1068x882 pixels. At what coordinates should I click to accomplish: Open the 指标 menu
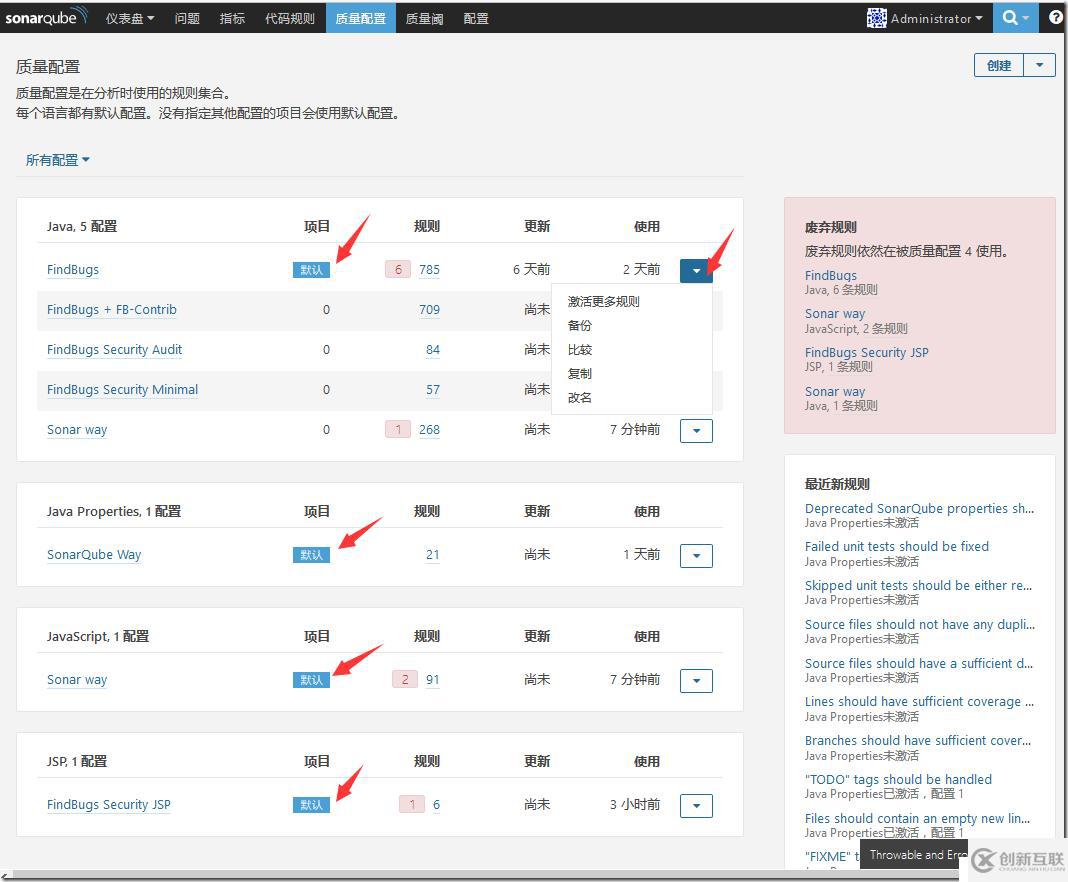pos(232,18)
